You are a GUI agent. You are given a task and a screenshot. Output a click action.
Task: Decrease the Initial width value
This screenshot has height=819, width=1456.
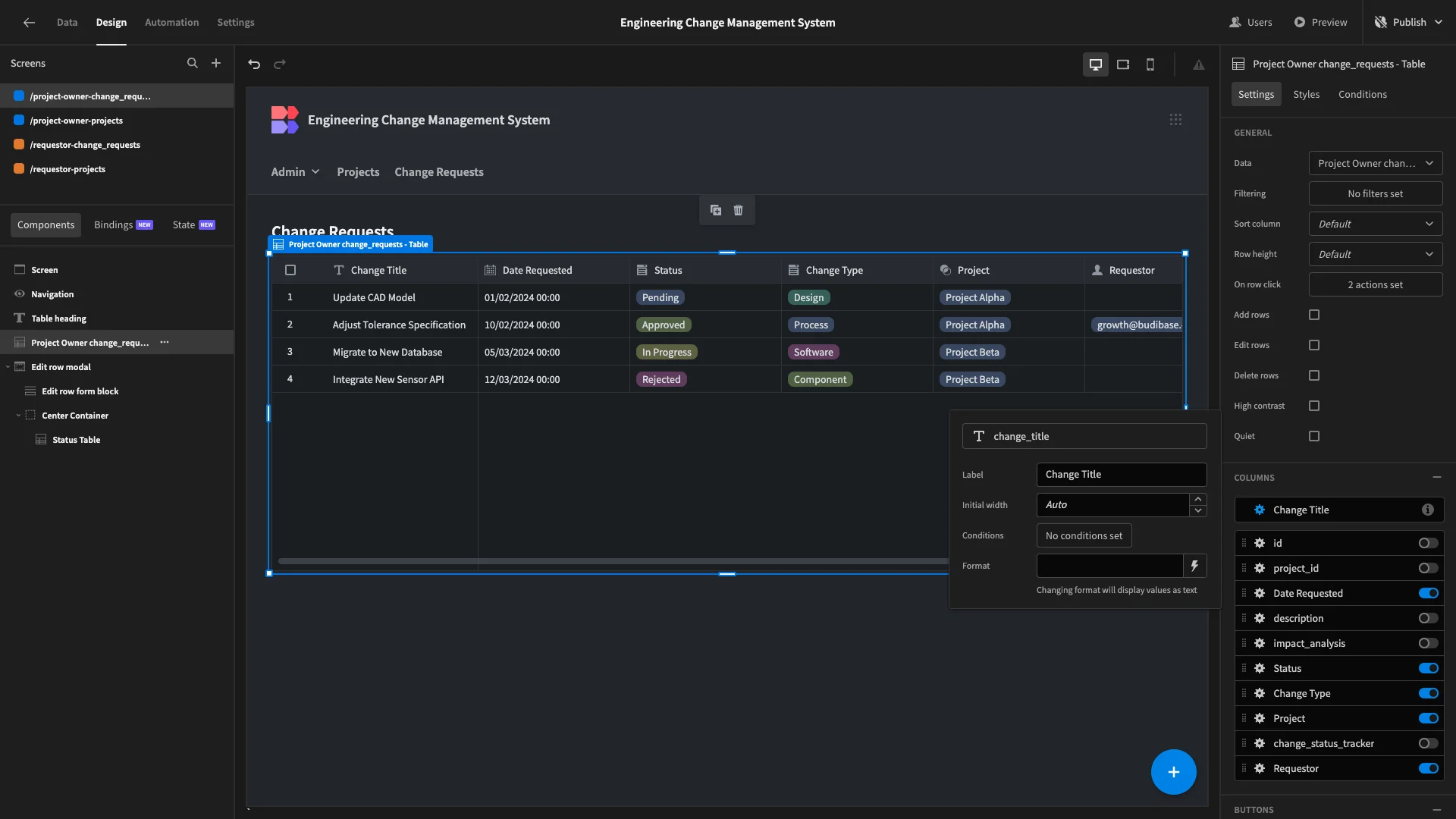coord(1198,511)
